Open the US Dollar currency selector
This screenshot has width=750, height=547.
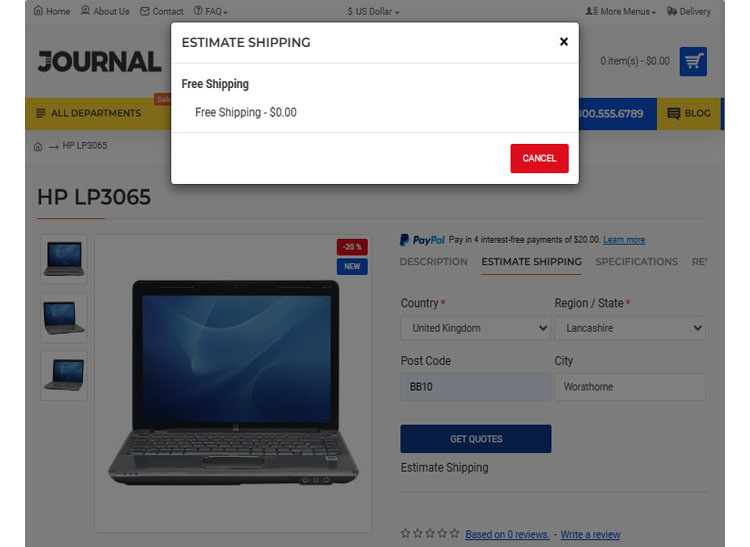point(373,11)
